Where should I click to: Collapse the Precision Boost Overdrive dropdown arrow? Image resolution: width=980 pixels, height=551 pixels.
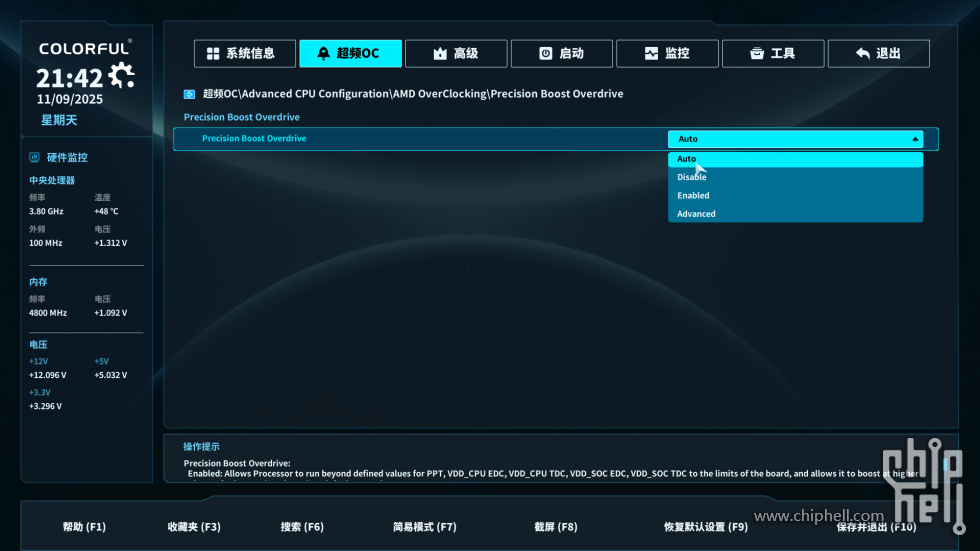tap(915, 139)
